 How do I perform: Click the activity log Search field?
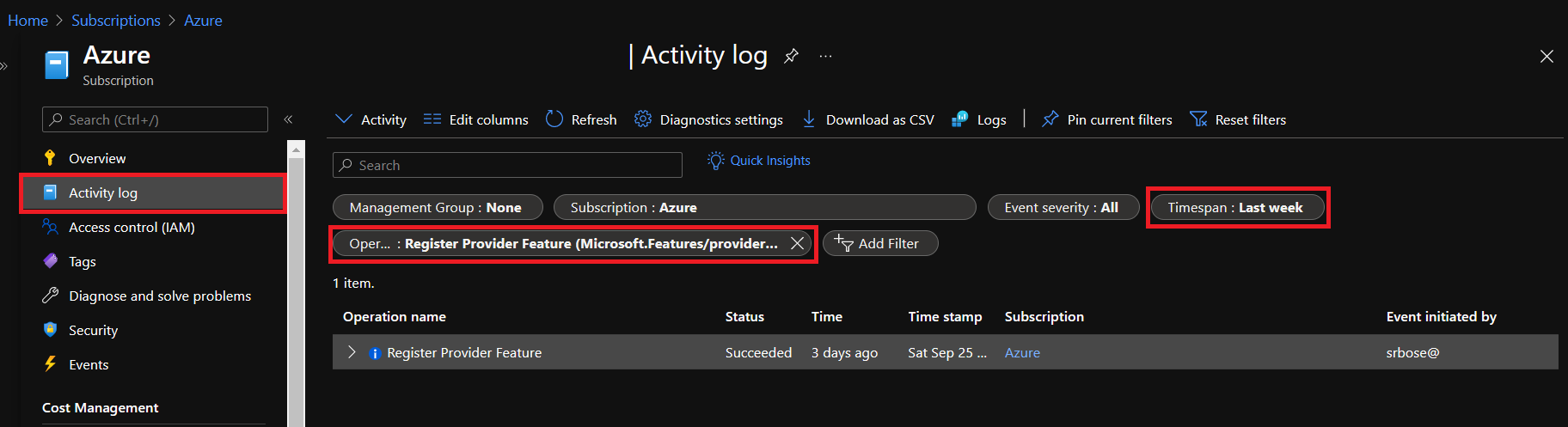coord(507,165)
